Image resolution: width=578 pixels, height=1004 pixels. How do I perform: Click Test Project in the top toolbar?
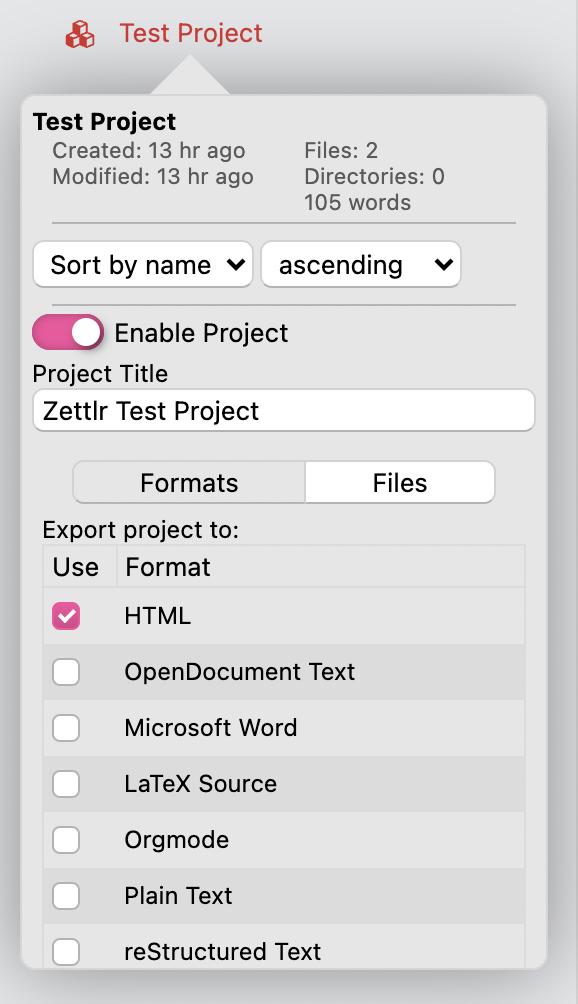190,33
